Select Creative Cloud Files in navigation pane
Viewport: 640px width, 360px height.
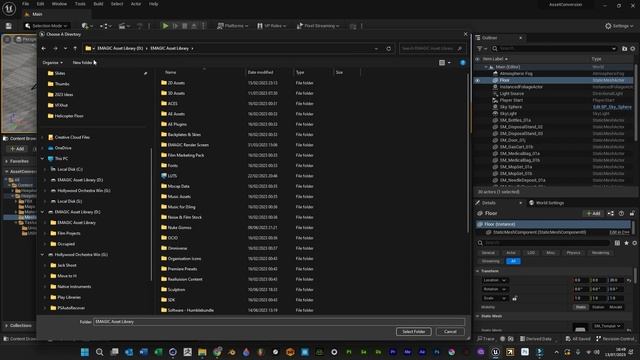click(72, 137)
